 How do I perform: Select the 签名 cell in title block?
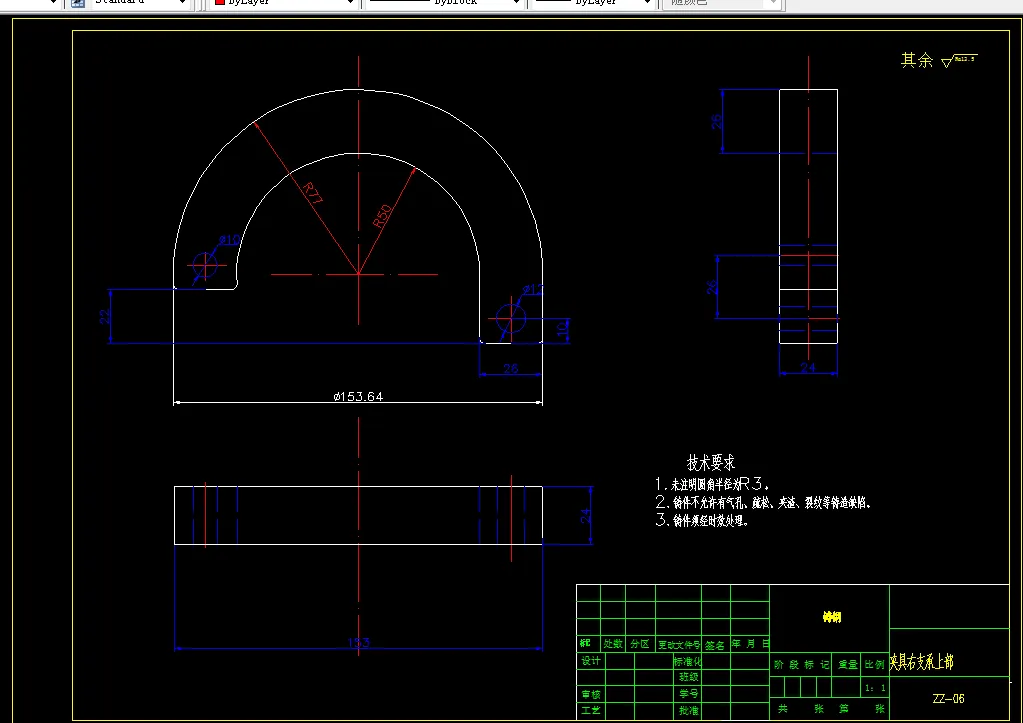pyautogui.click(x=715, y=645)
